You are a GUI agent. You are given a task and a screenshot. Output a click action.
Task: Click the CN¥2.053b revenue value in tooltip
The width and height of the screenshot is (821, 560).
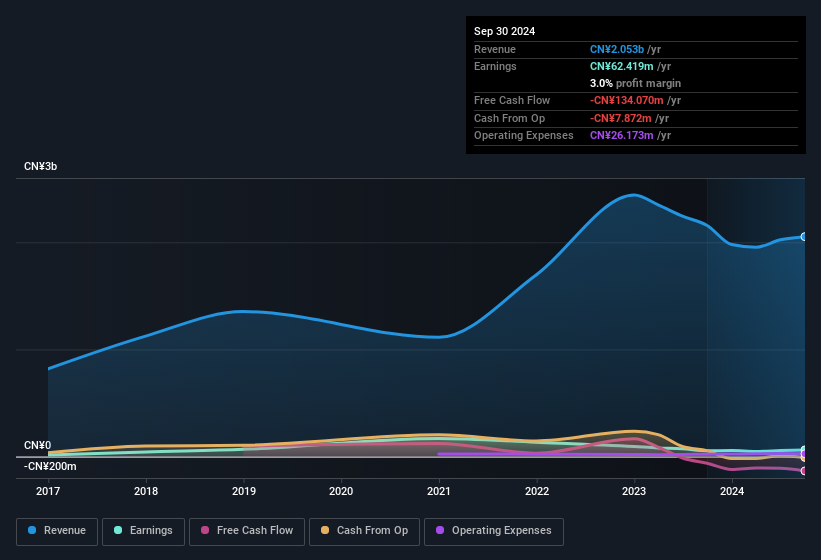coord(617,49)
